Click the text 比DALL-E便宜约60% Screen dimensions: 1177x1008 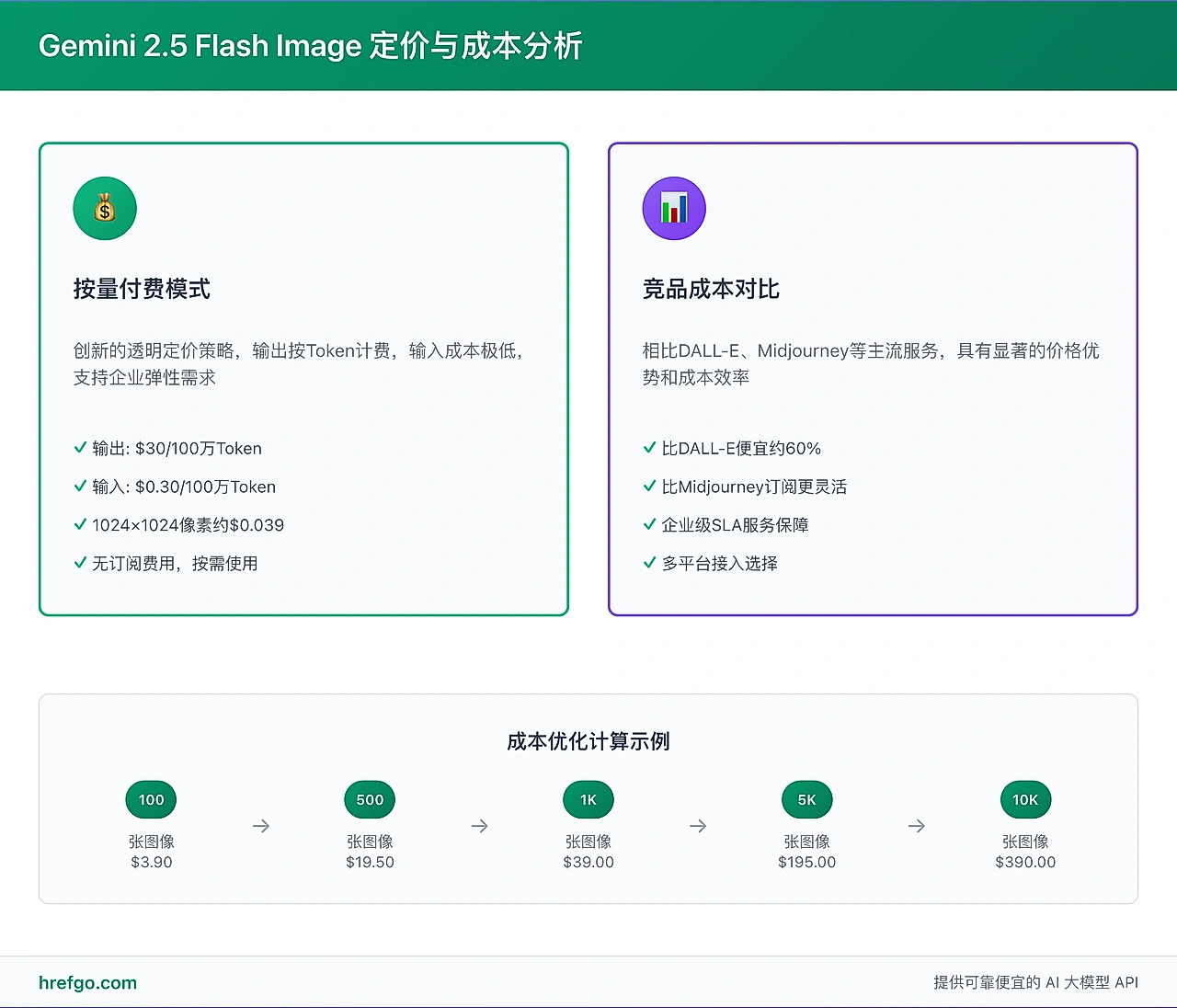click(741, 449)
